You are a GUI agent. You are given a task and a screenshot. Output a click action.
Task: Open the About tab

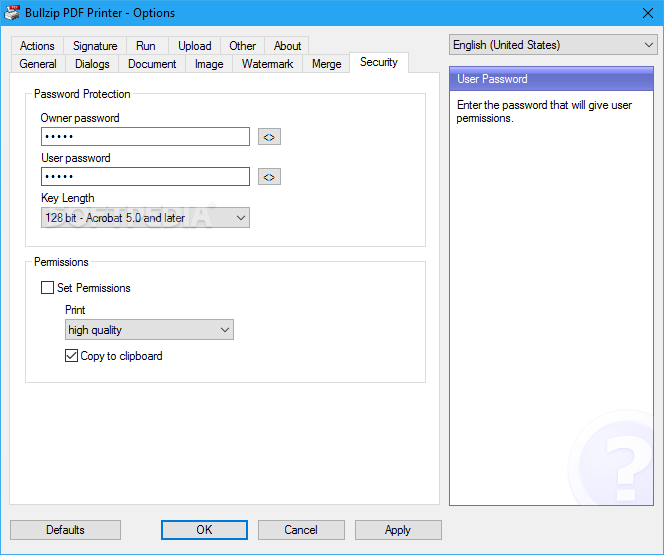click(287, 46)
